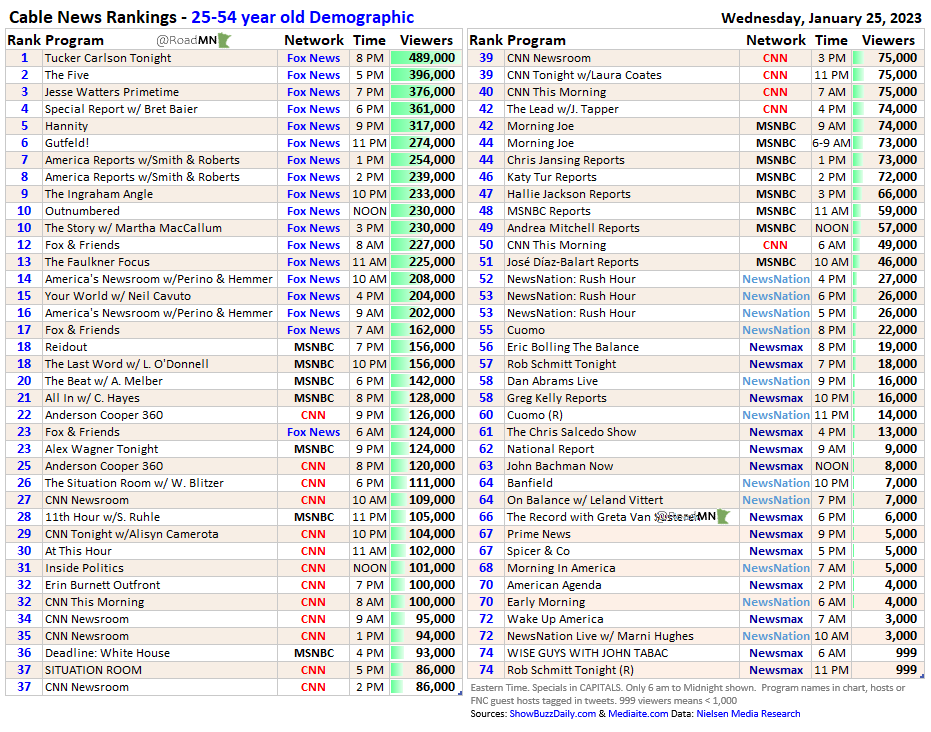Select 'Wake Up America' cell
This screenshot has width=931, height=732.
click(622, 619)
